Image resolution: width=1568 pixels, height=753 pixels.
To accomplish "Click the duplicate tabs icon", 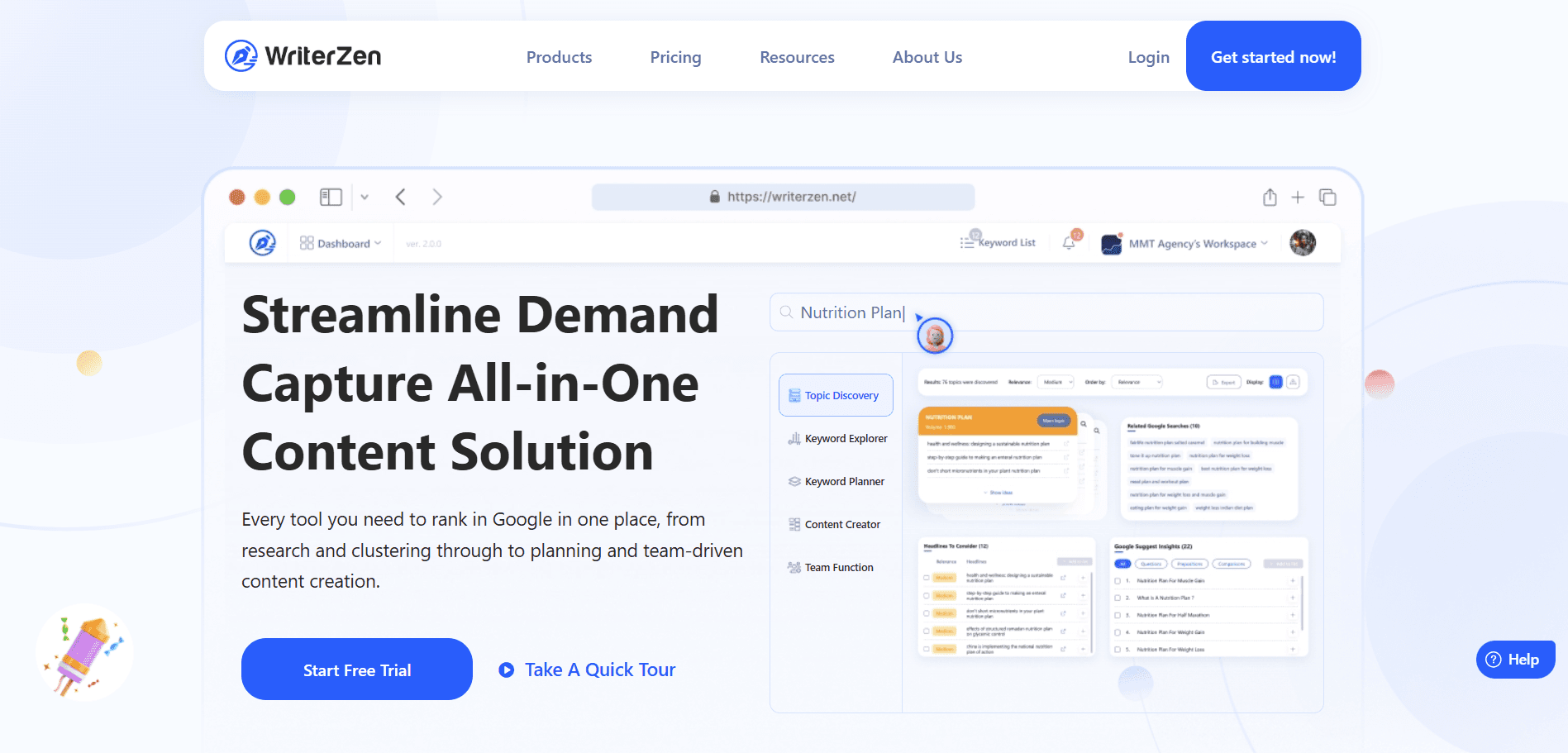I will 1327,197.
